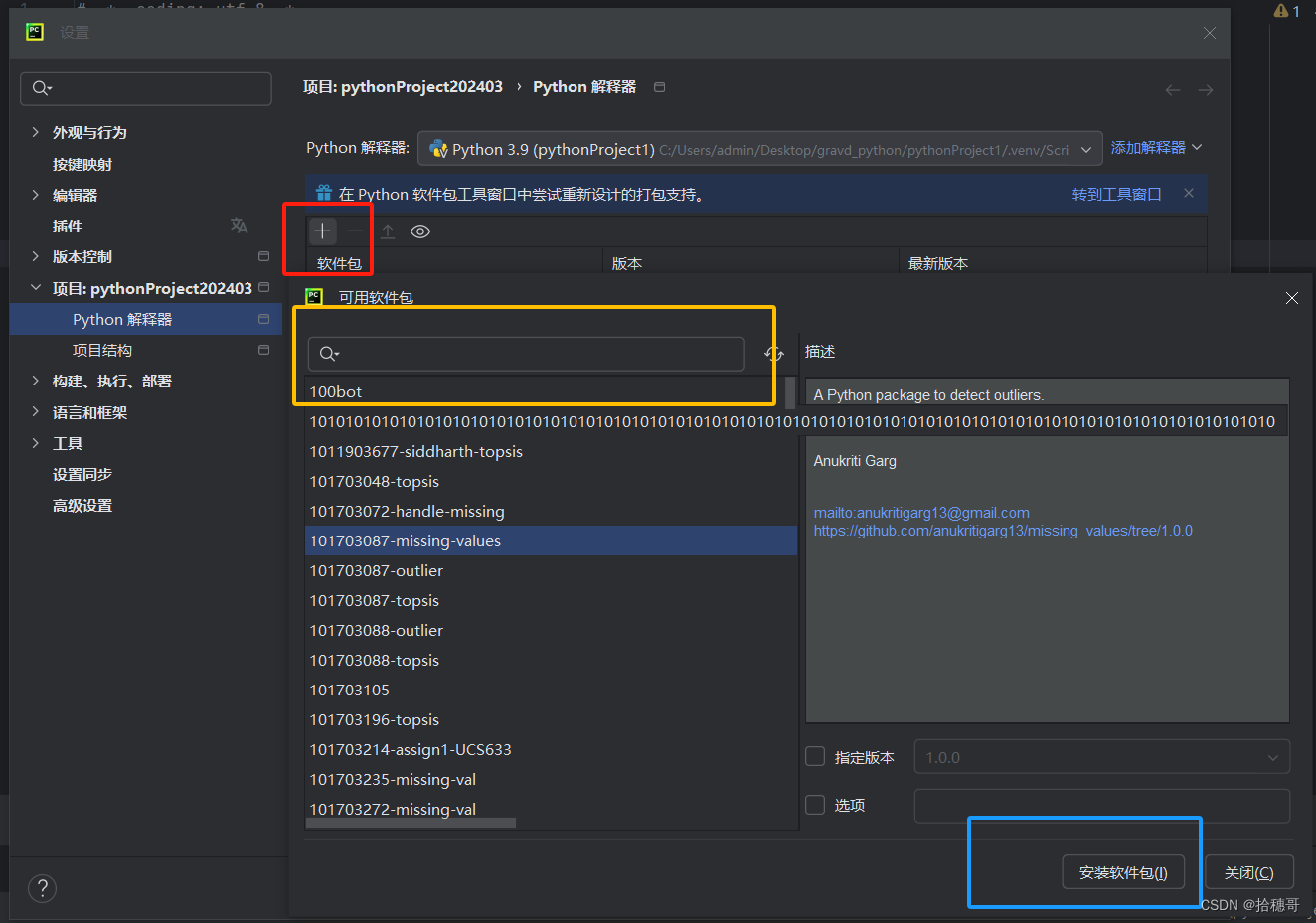Click the 关闭 button
The width and height of the screenshot is (1316, 923).
click(1249, 872)
